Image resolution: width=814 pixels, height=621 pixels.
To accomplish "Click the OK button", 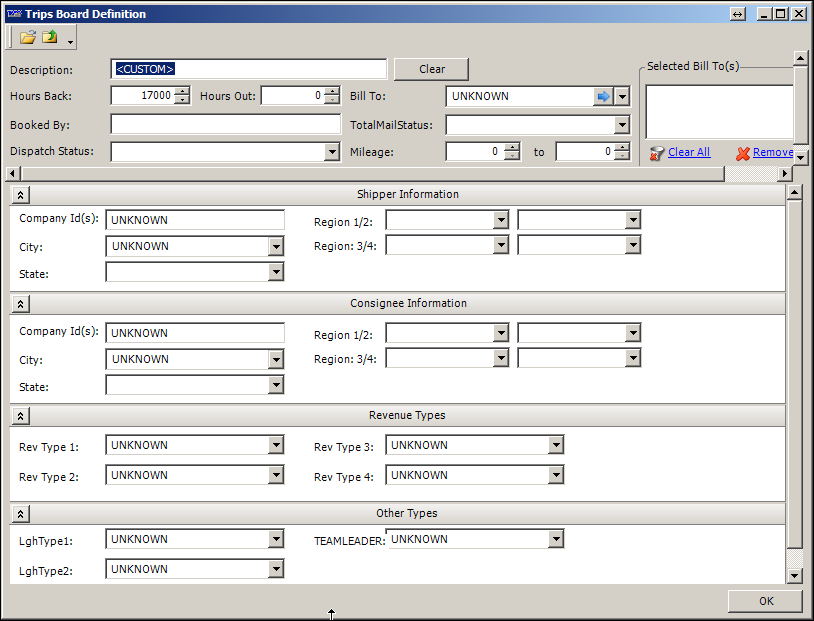I will click(x=765, y=601).
